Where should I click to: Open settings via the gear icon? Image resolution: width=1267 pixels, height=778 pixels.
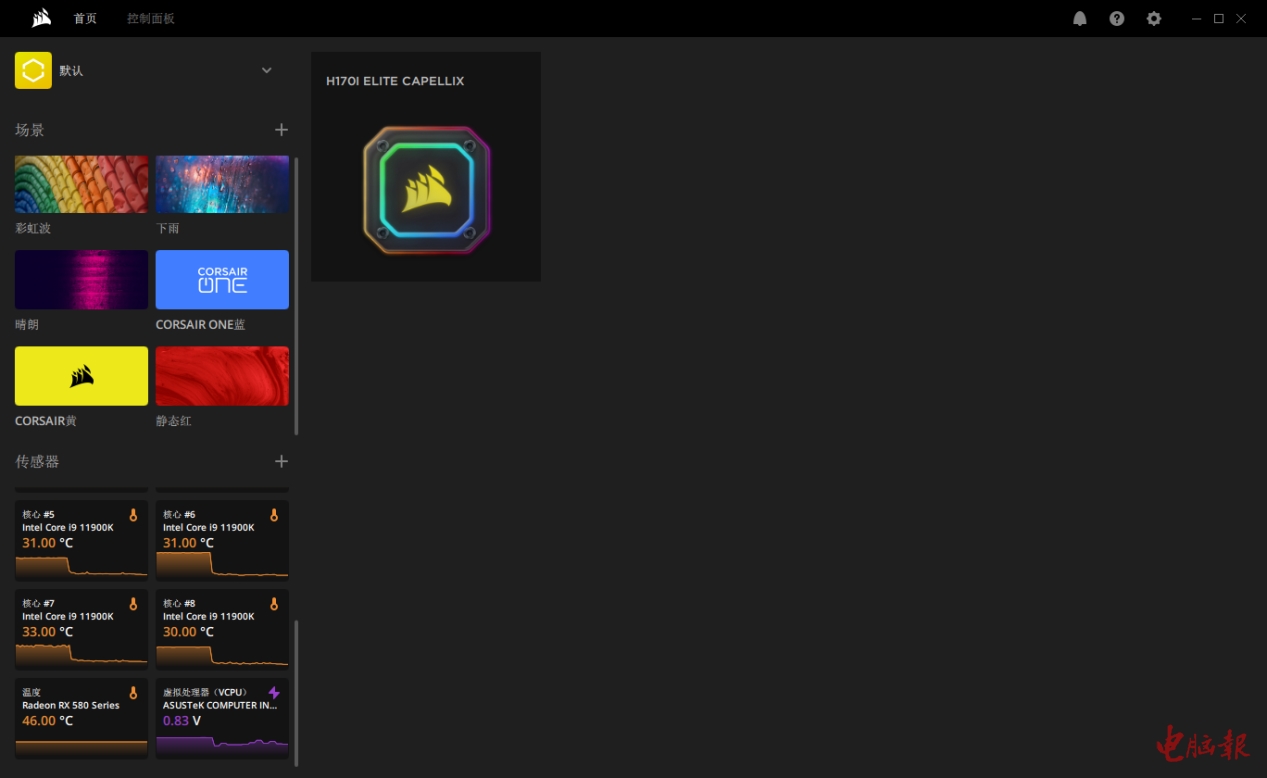[x=1154, y=19]
